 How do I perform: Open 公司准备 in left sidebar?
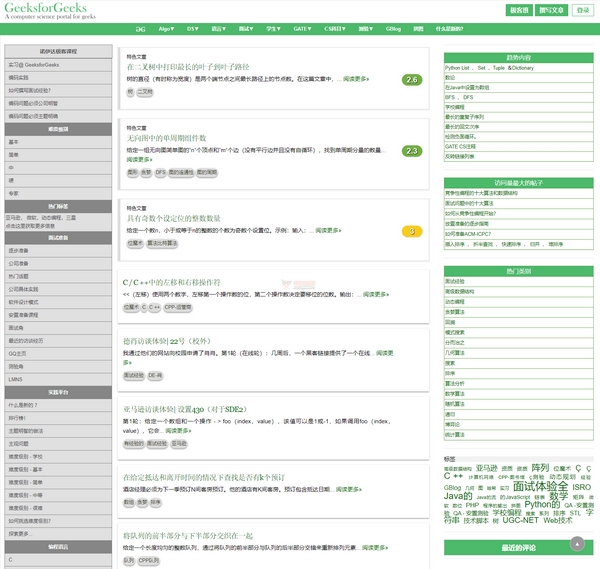point(58,263)
